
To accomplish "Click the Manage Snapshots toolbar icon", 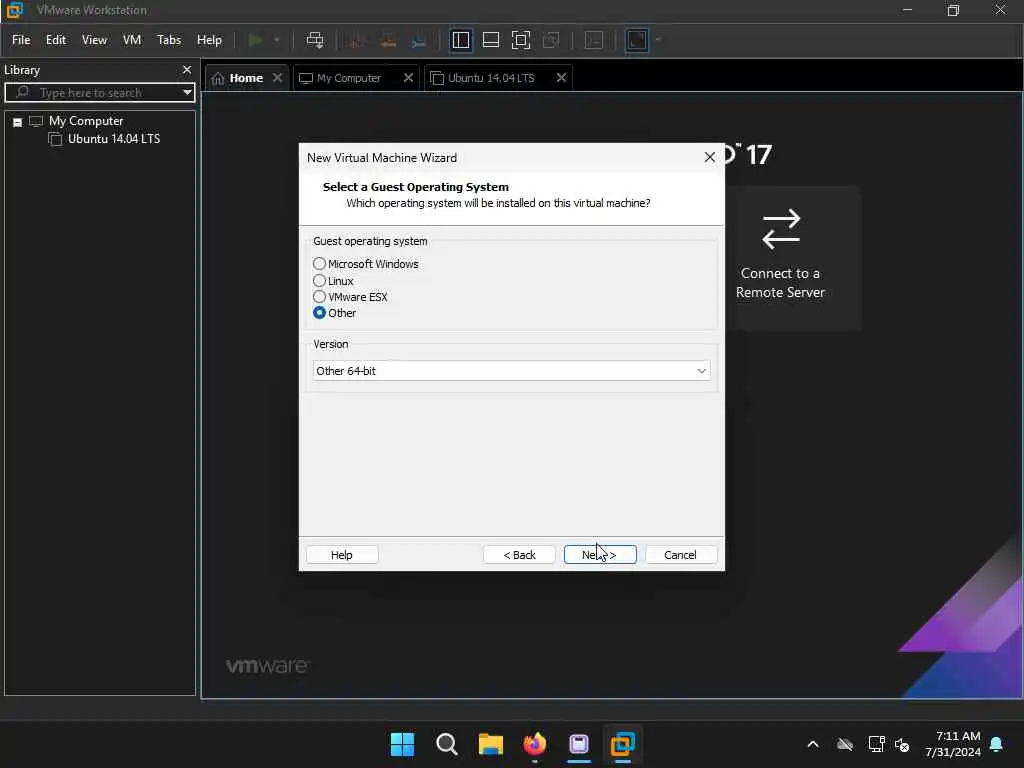I will [x=419, y=40].
